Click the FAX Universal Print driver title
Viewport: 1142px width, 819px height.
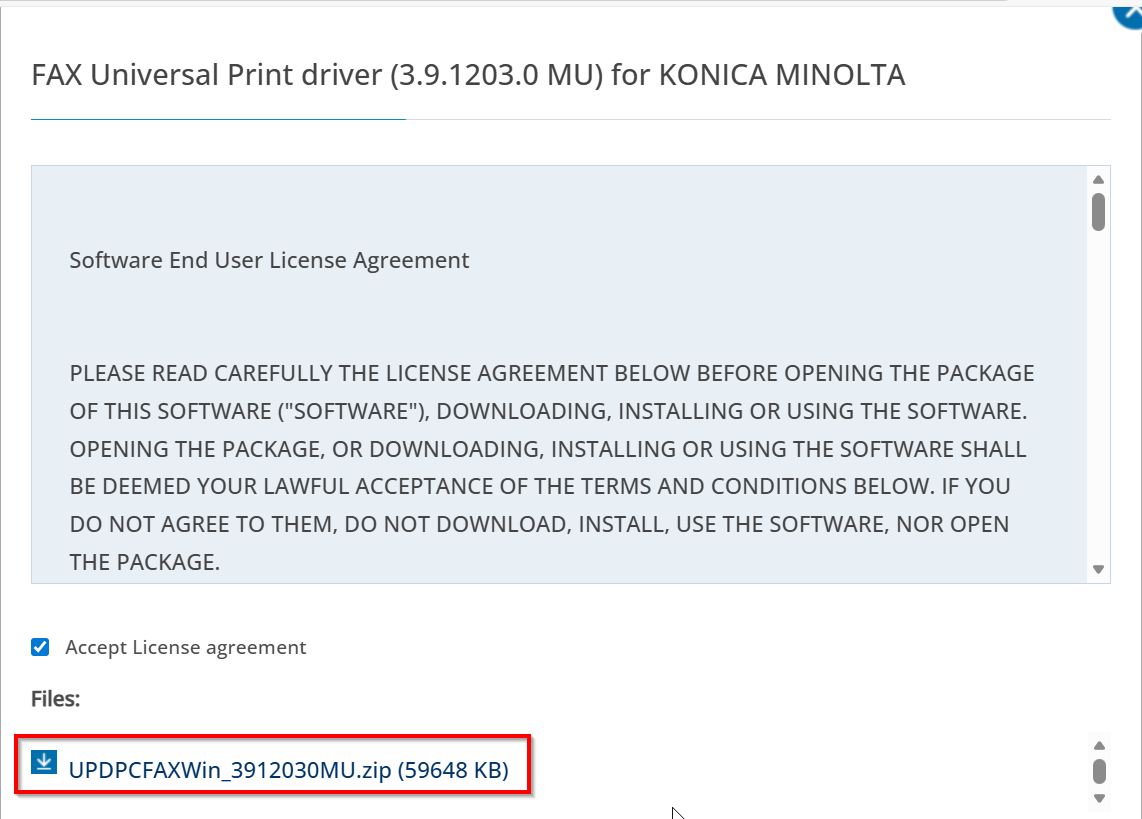468,75
